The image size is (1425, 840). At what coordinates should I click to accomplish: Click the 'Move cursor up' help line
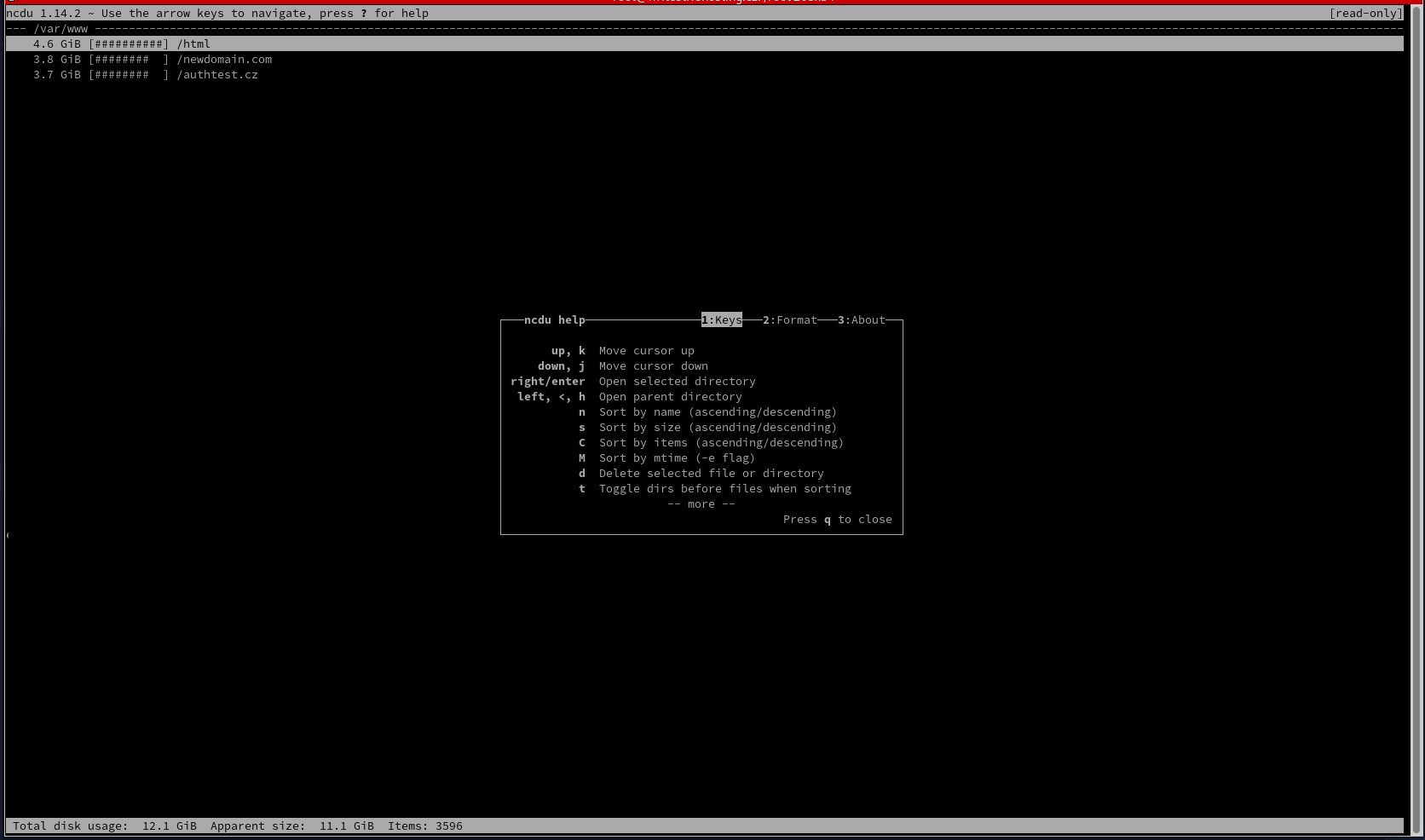(x=647, y=350)
